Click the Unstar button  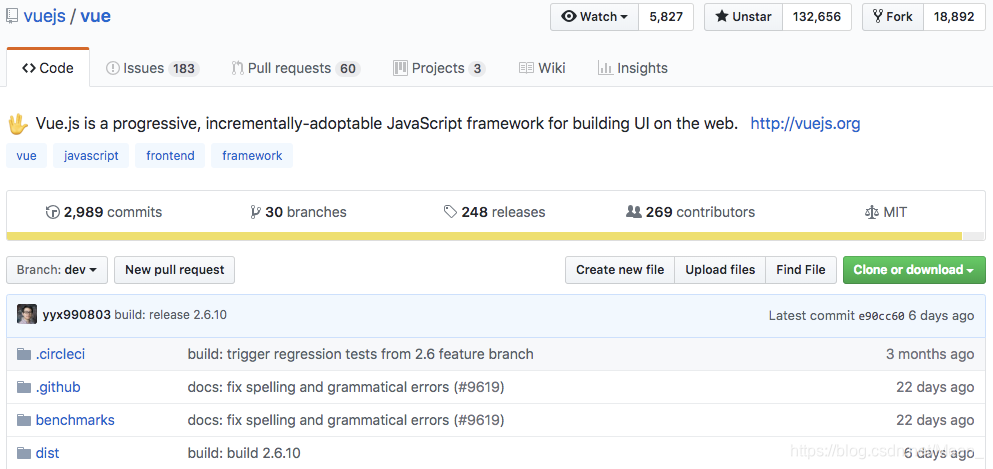tap(743, 17)
